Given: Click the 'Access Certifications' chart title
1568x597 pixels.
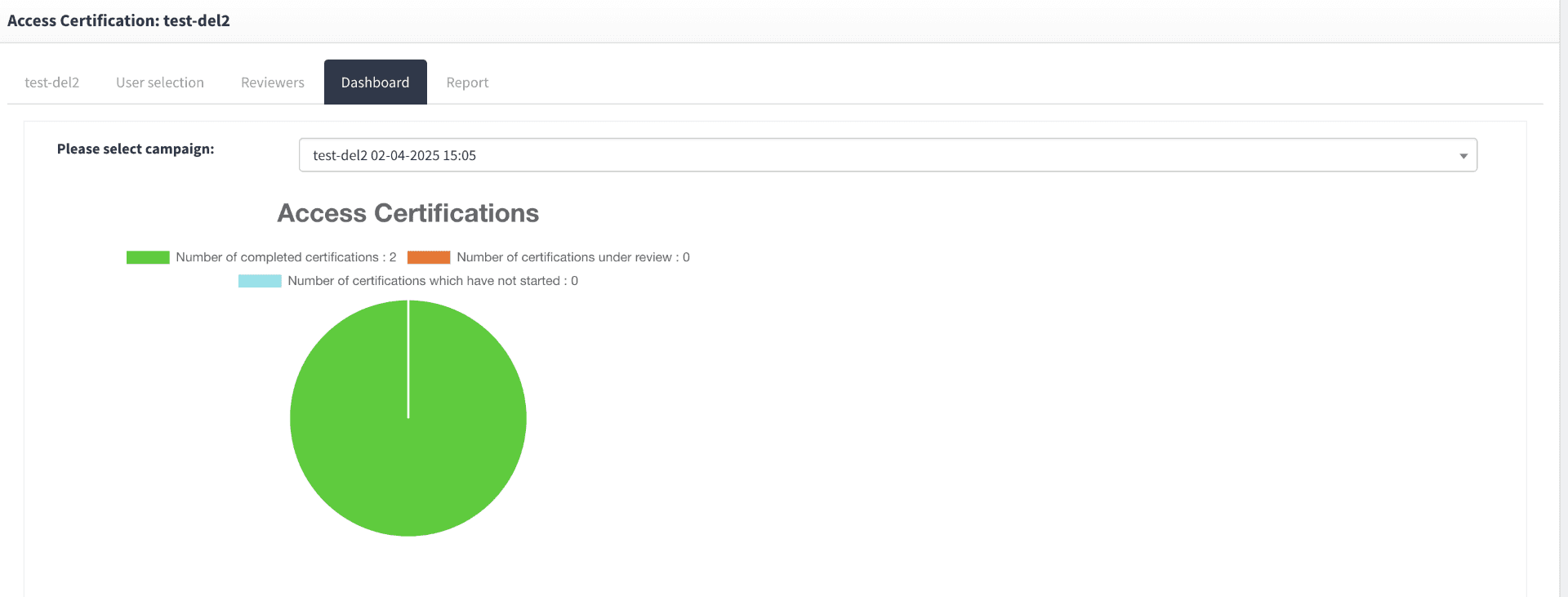Looking at the screenshot, I should [408, 213].
